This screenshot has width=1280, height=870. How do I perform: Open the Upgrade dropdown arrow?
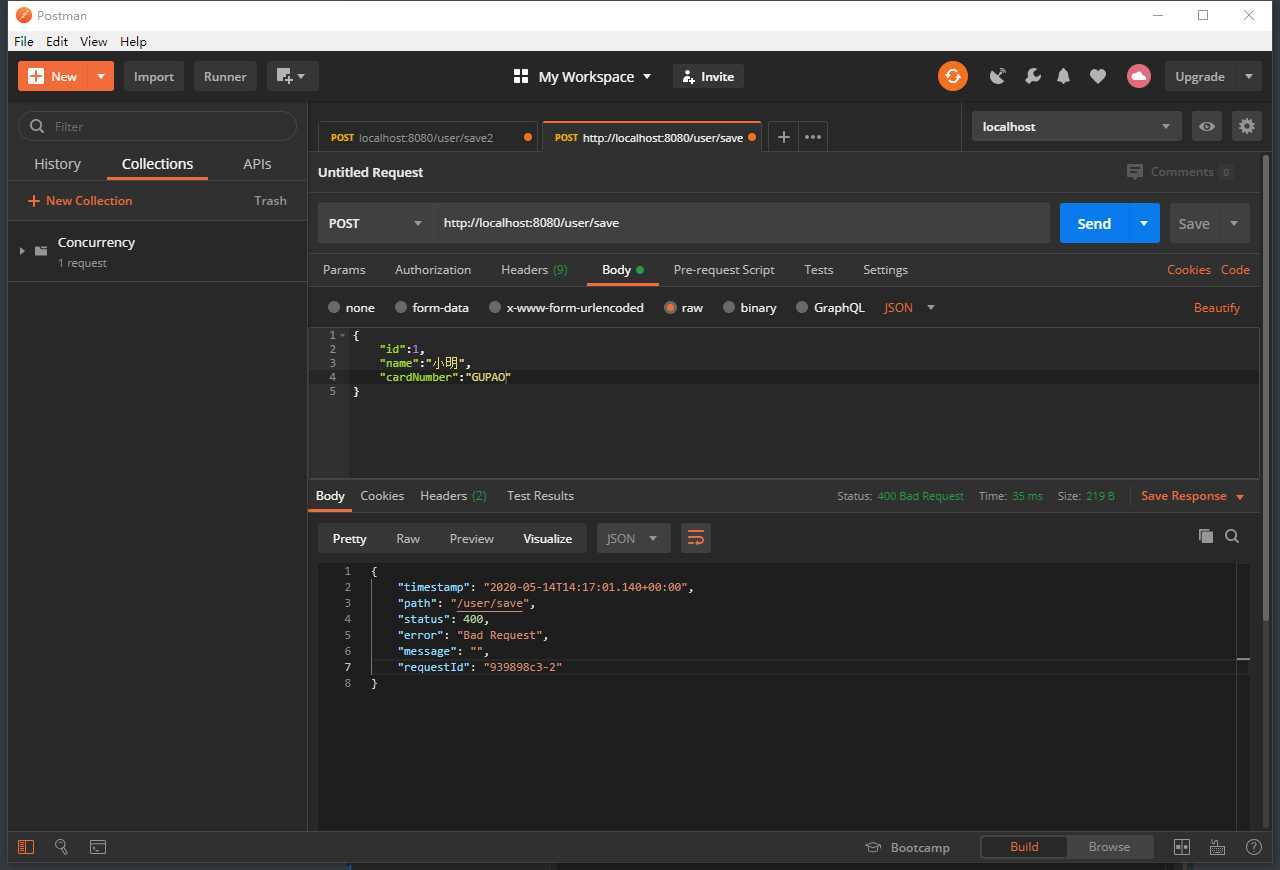point(1249,76)
